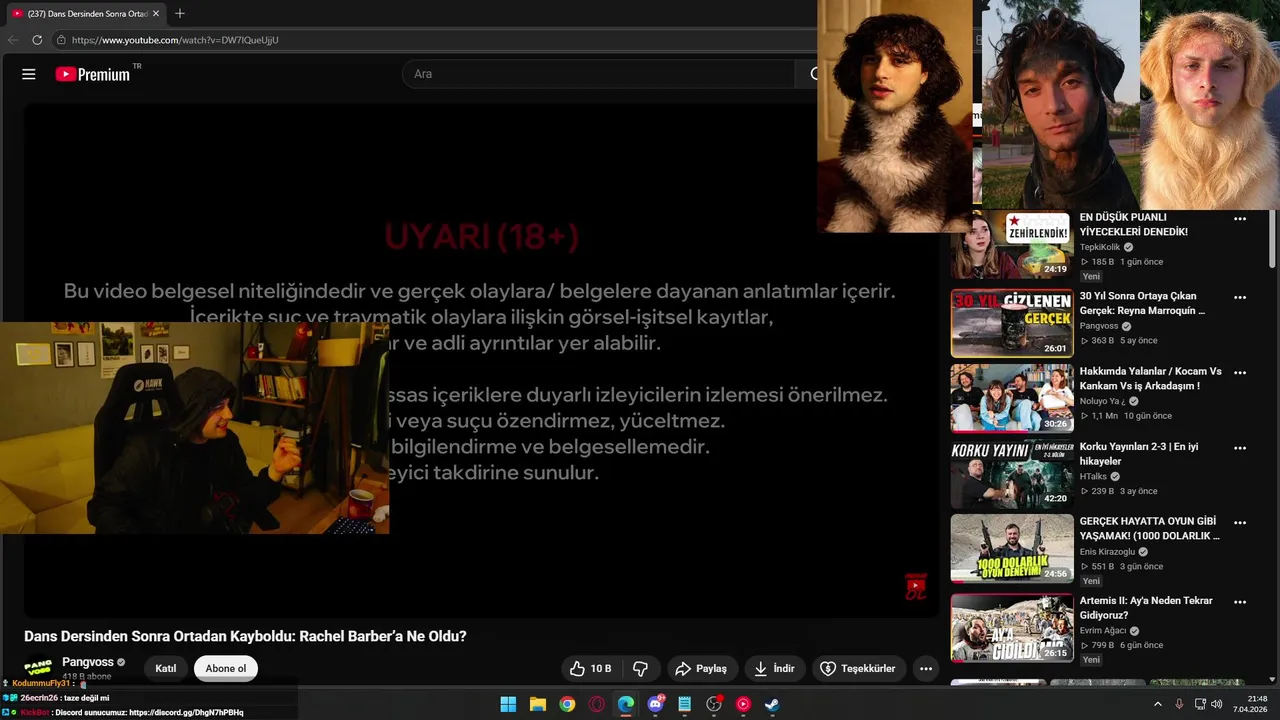Click the YouTube search field Ara
1280x720 pixels.
[598, 74]
